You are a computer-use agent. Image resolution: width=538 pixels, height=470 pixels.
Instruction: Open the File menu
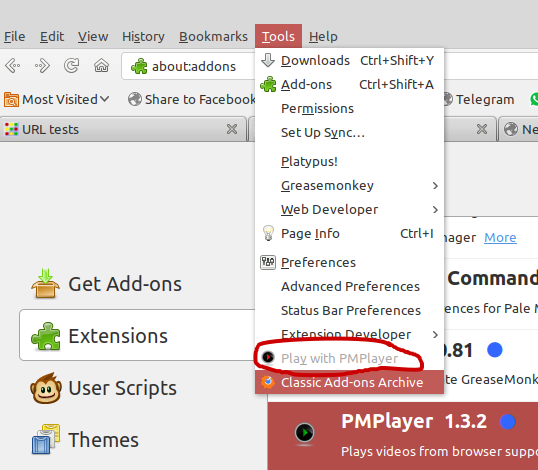pyautogui.click(x=14, y=36)
